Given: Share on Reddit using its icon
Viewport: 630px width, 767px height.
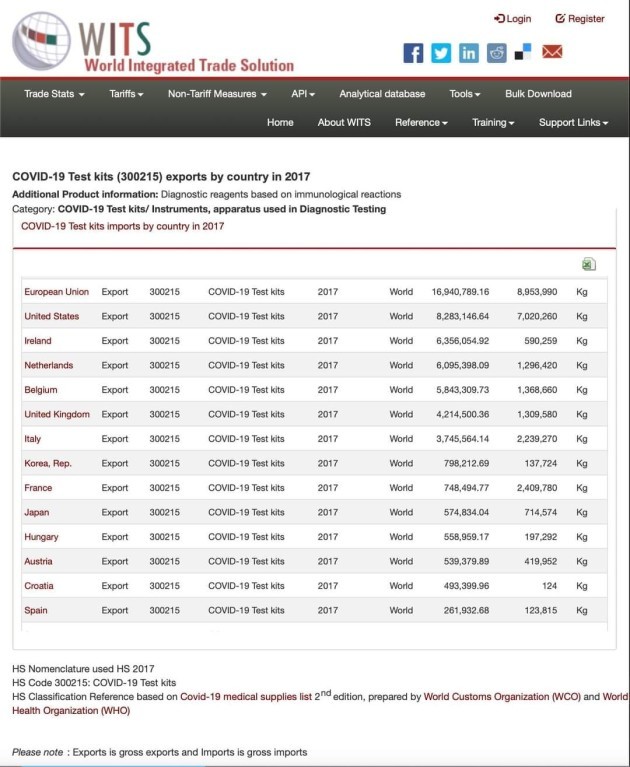Looking at the screenshot, I should coord(496,53).
